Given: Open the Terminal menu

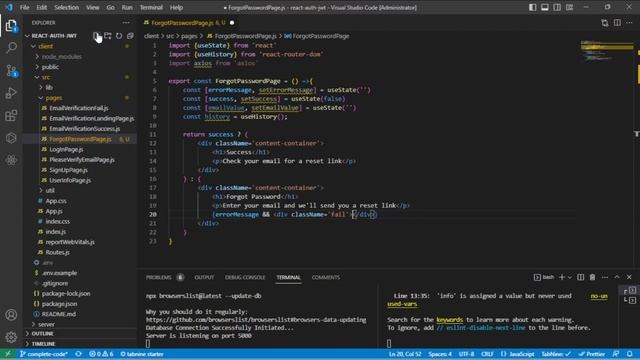Looking at the screenshot, I should (x=151, y=7).
